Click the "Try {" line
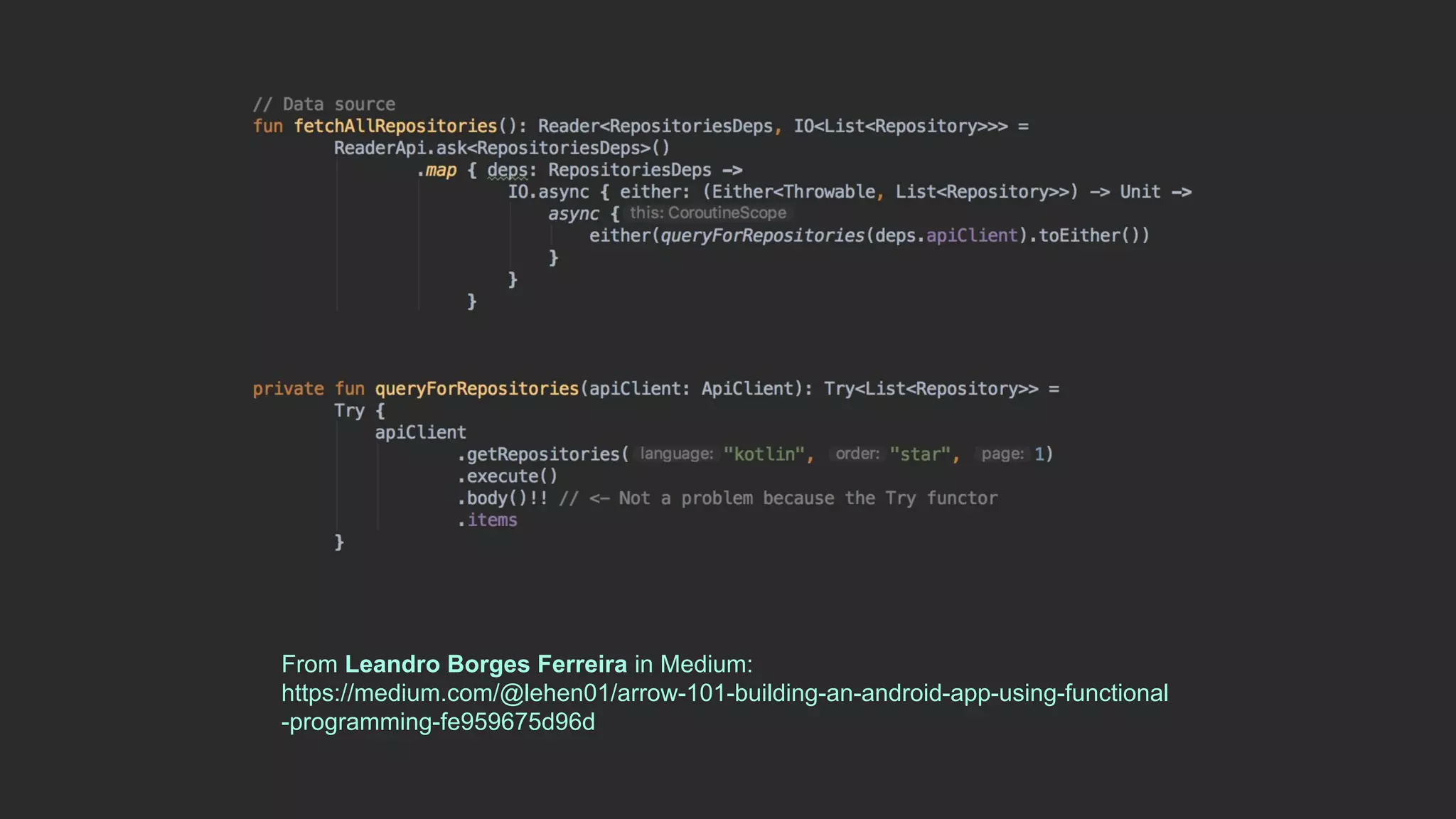 (x=360, y=411)
